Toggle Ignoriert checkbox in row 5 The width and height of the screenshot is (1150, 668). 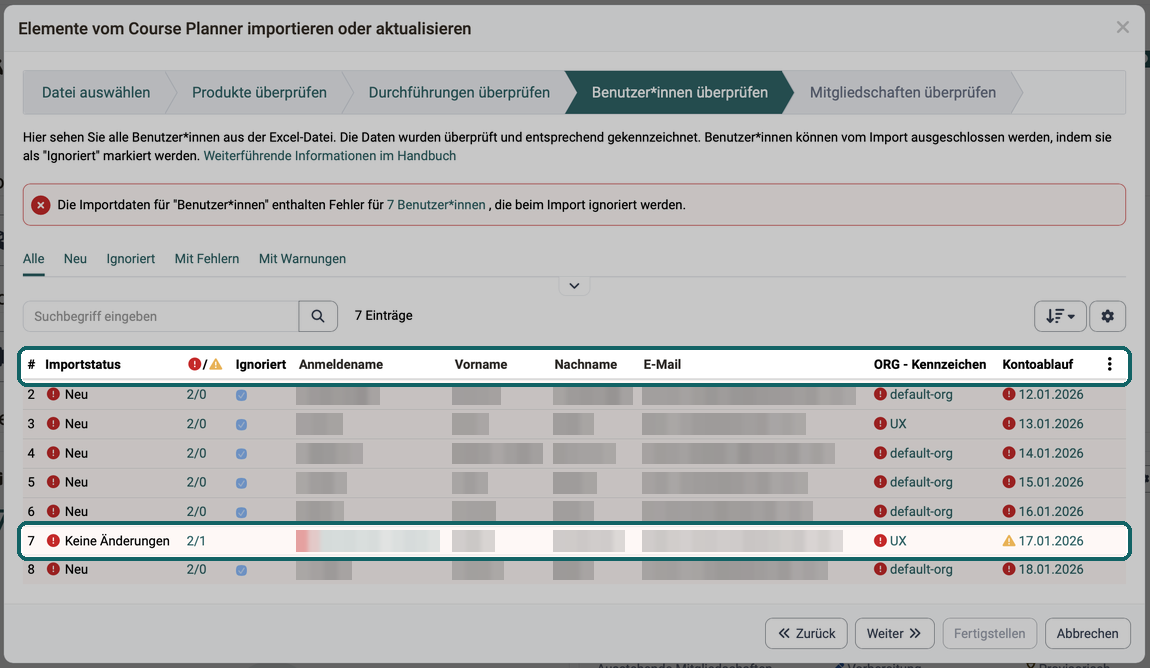tap(241, 483)
